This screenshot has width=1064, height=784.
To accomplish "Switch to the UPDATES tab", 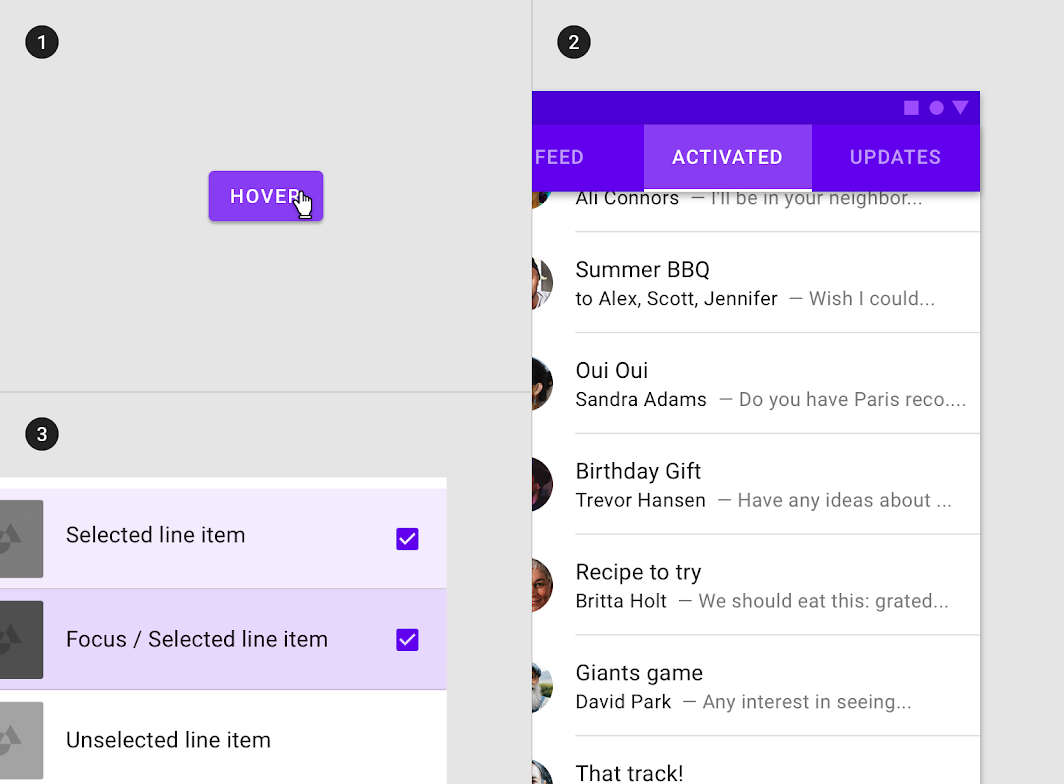I will click(896, 157).
